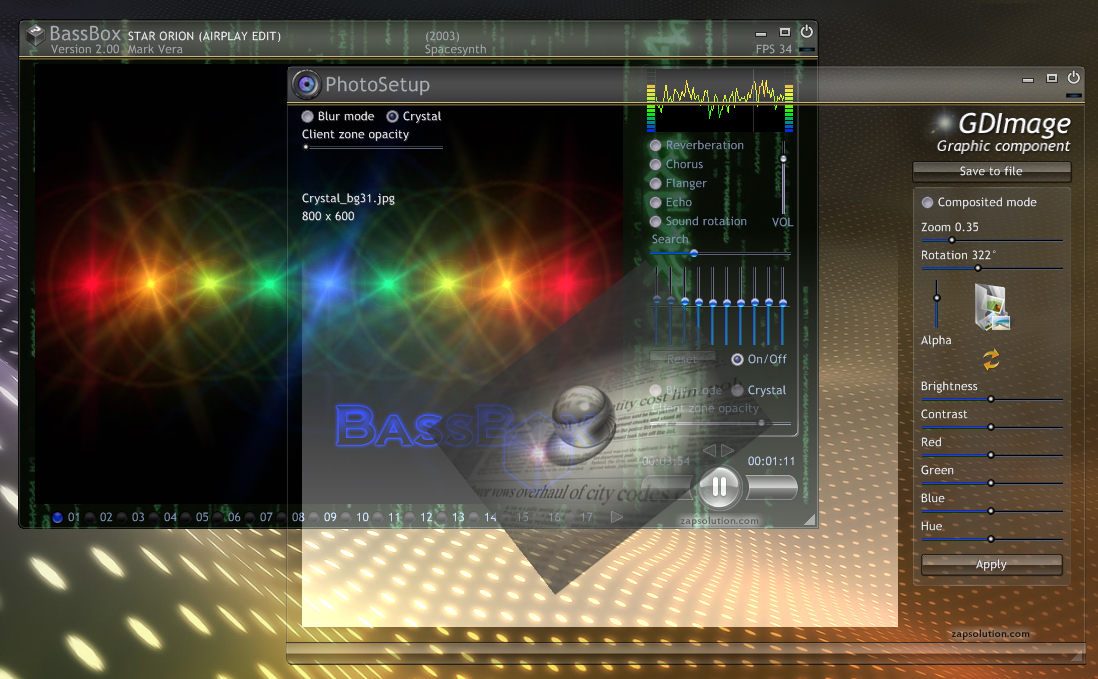Enable the Echo effect

click(655, 202)
